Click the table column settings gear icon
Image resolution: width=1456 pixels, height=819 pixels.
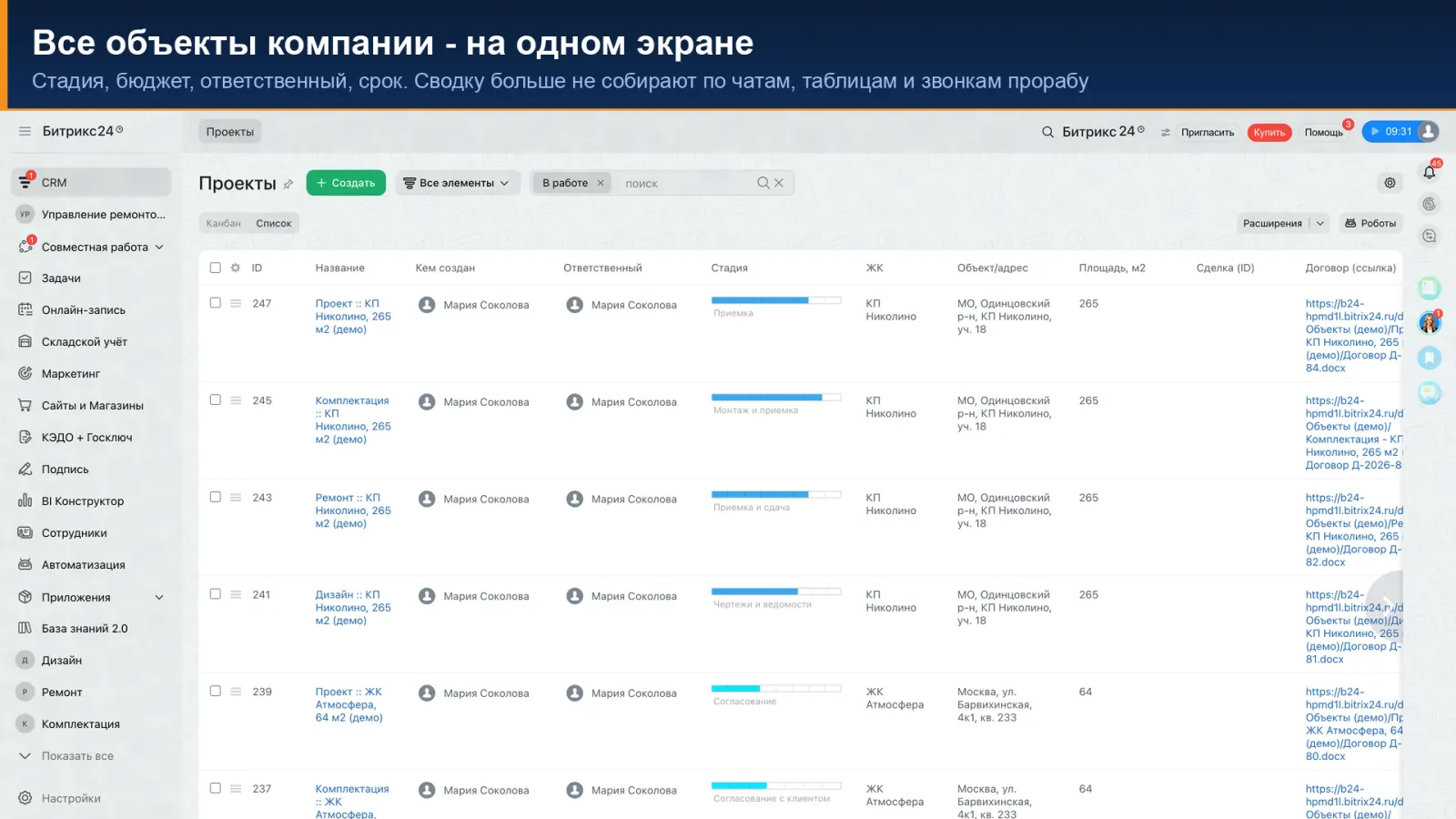coord(236,268)
